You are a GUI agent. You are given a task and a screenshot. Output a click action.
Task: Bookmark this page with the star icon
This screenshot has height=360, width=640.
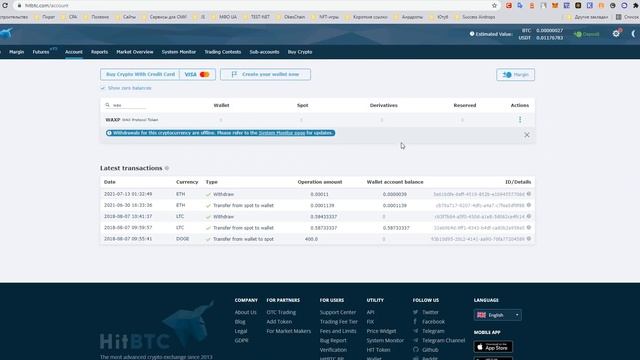(494, 5)
